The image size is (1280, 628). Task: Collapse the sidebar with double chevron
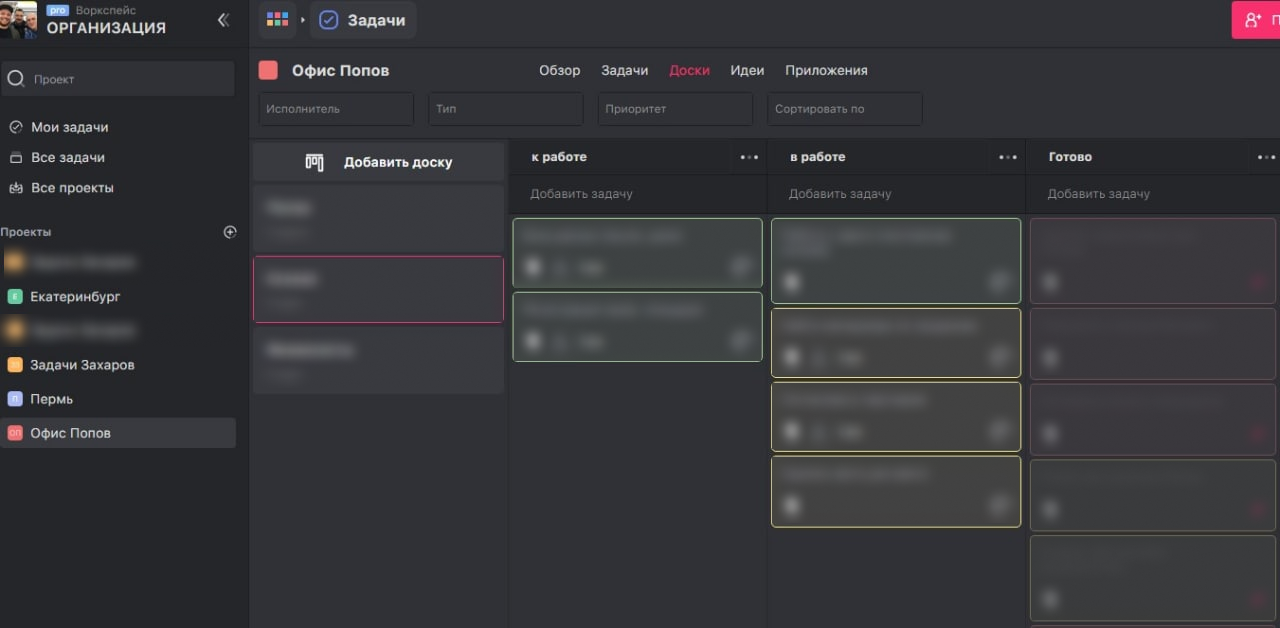point(223,20)
